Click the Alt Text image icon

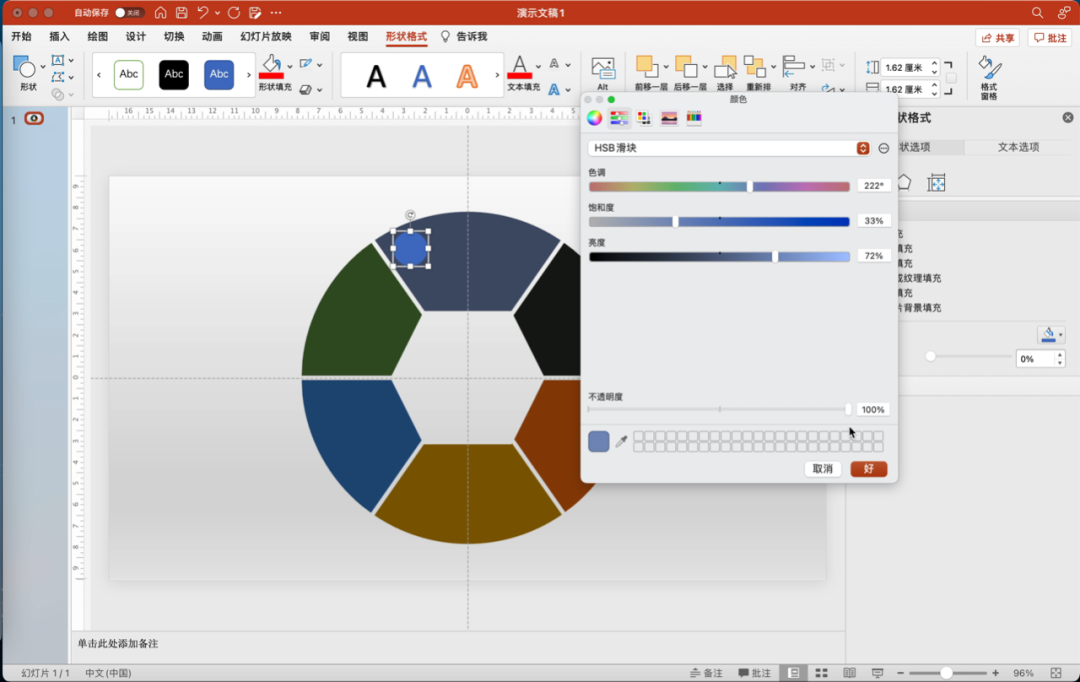[603, 68]
